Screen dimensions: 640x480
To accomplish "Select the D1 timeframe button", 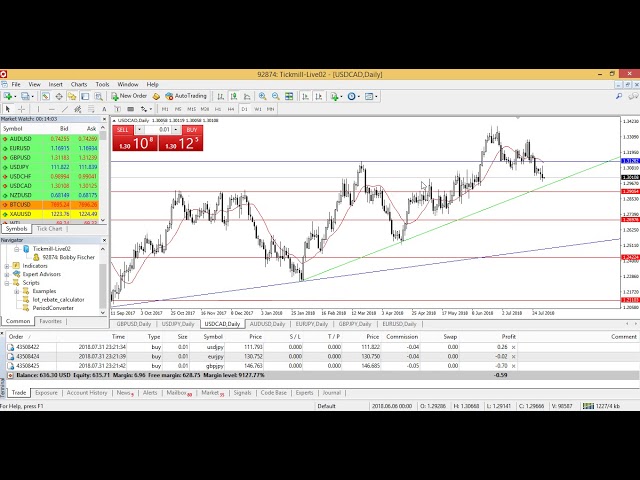I will point(244,108).
